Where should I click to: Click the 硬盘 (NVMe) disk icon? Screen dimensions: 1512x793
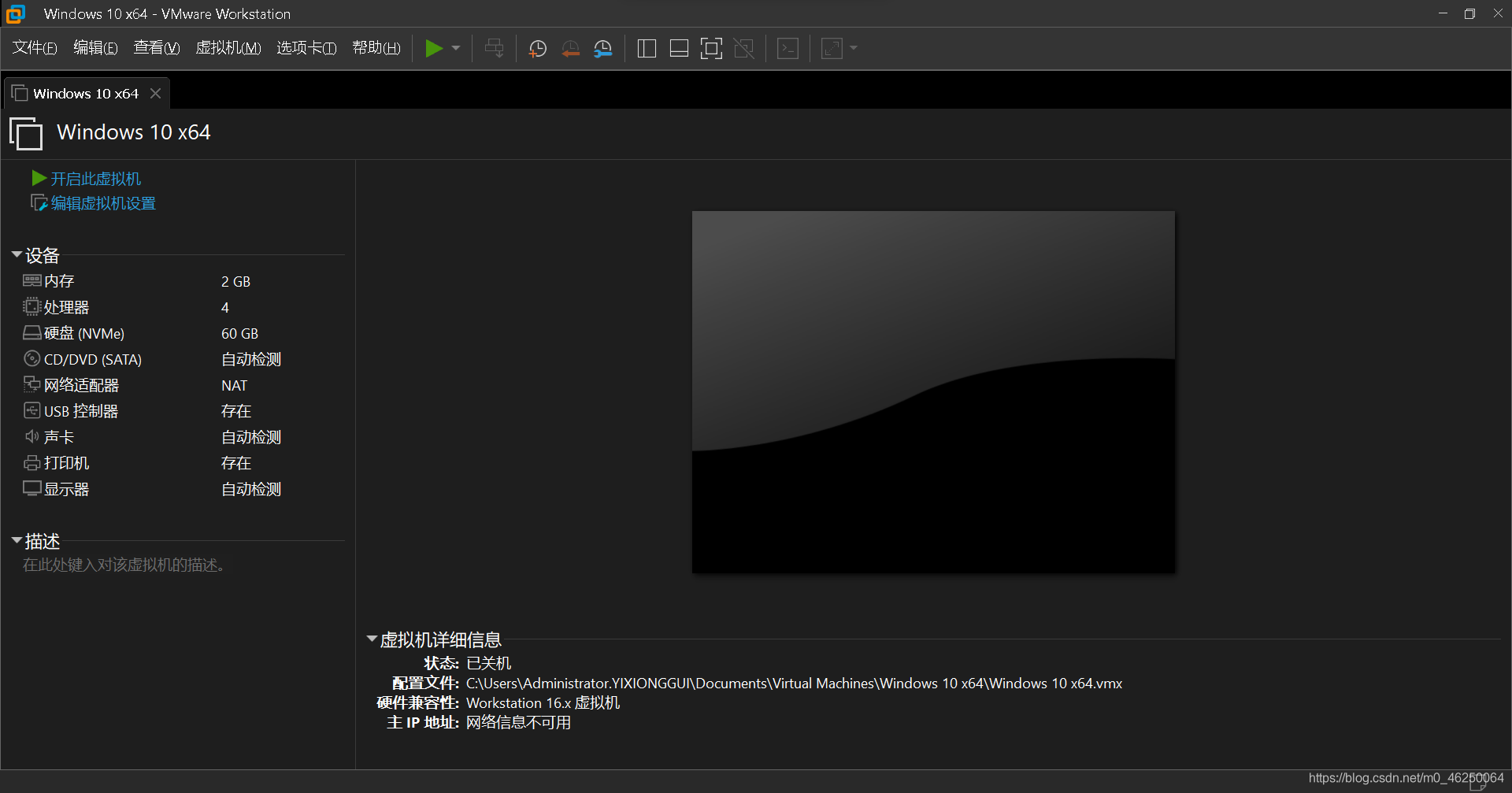pyautogui.click(x=31, y=333)
